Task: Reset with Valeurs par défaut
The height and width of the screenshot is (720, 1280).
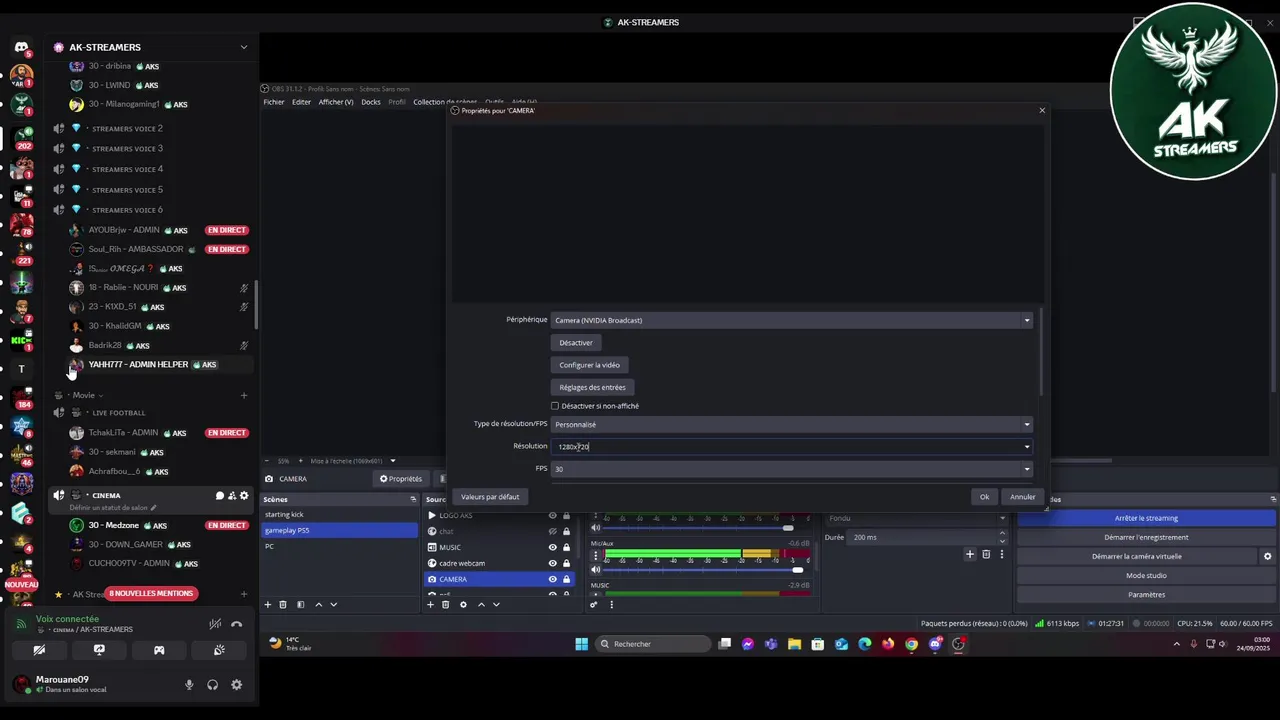Action: (490, 497)
